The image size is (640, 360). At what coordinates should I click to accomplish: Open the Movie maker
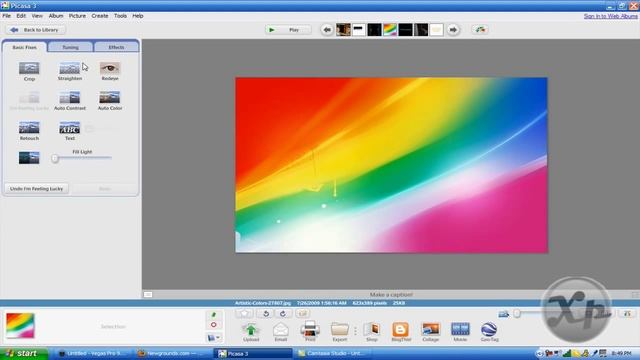click(x=460, y=331)
